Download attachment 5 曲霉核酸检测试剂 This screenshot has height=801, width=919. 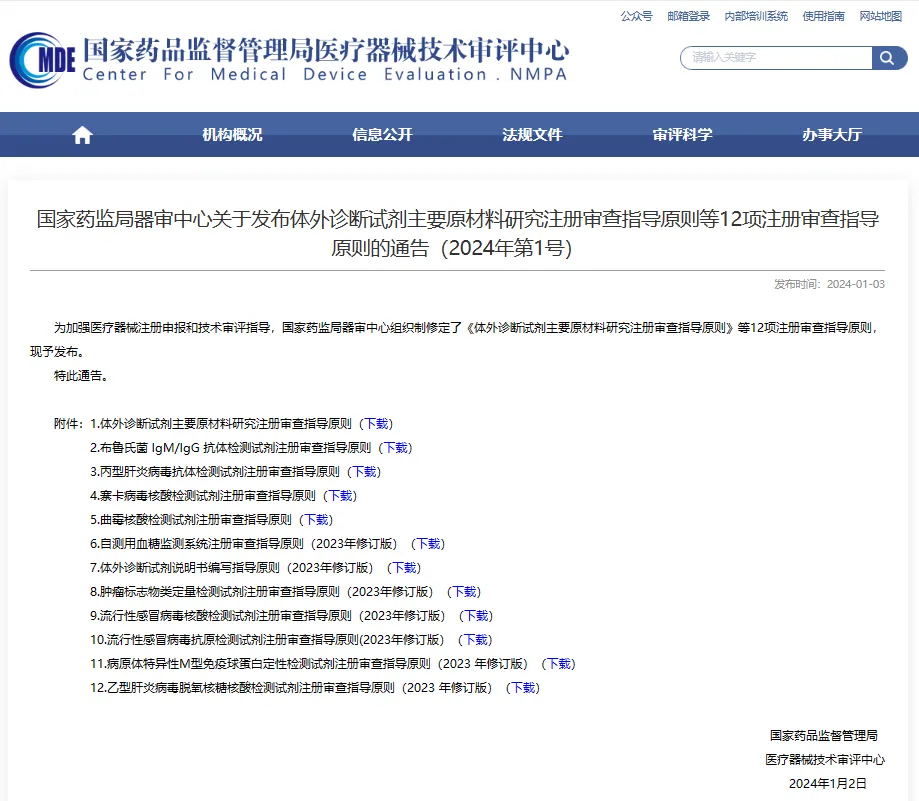316,520
